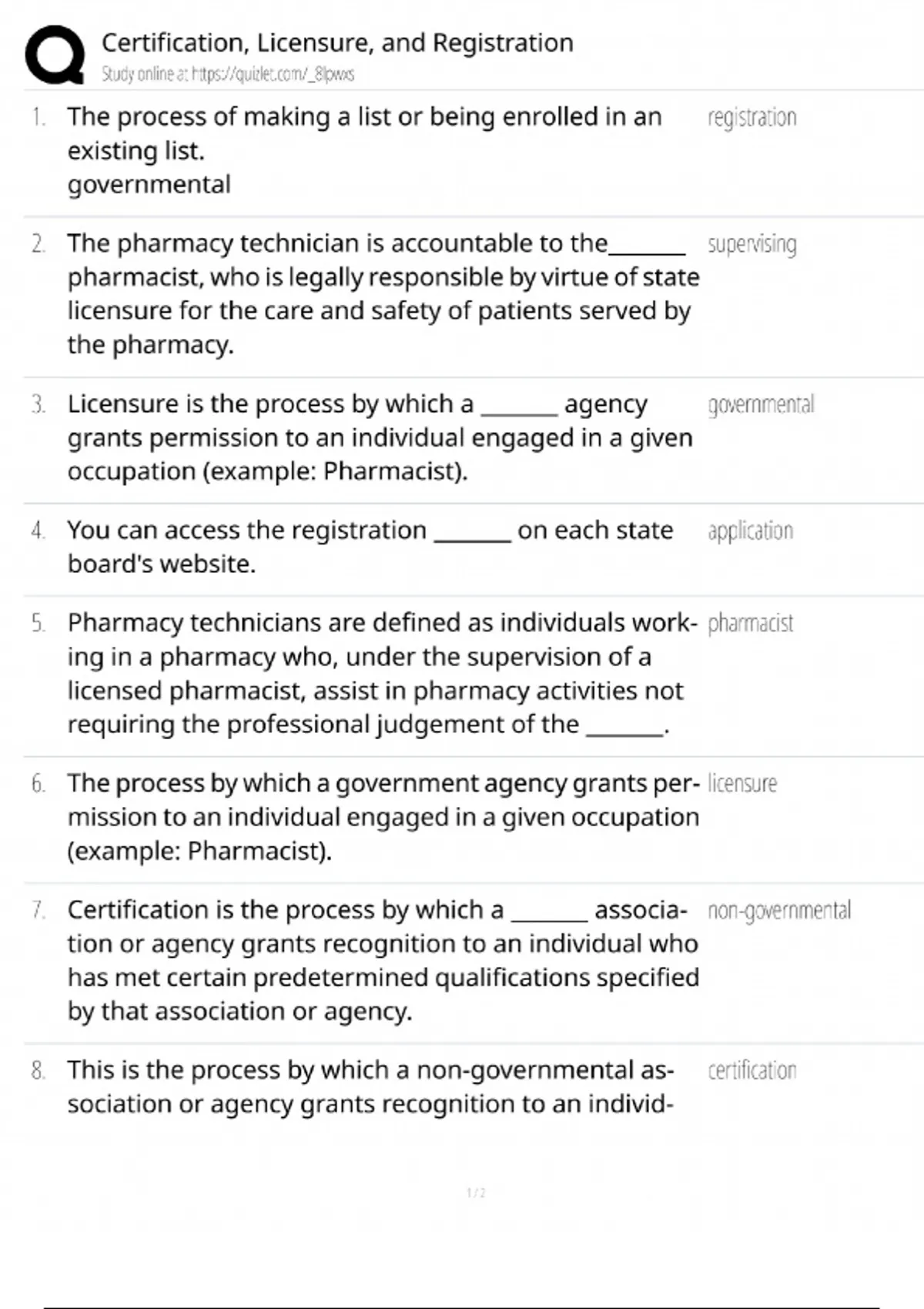Click the page number indicator '1 / 2'

point(476,1193)
